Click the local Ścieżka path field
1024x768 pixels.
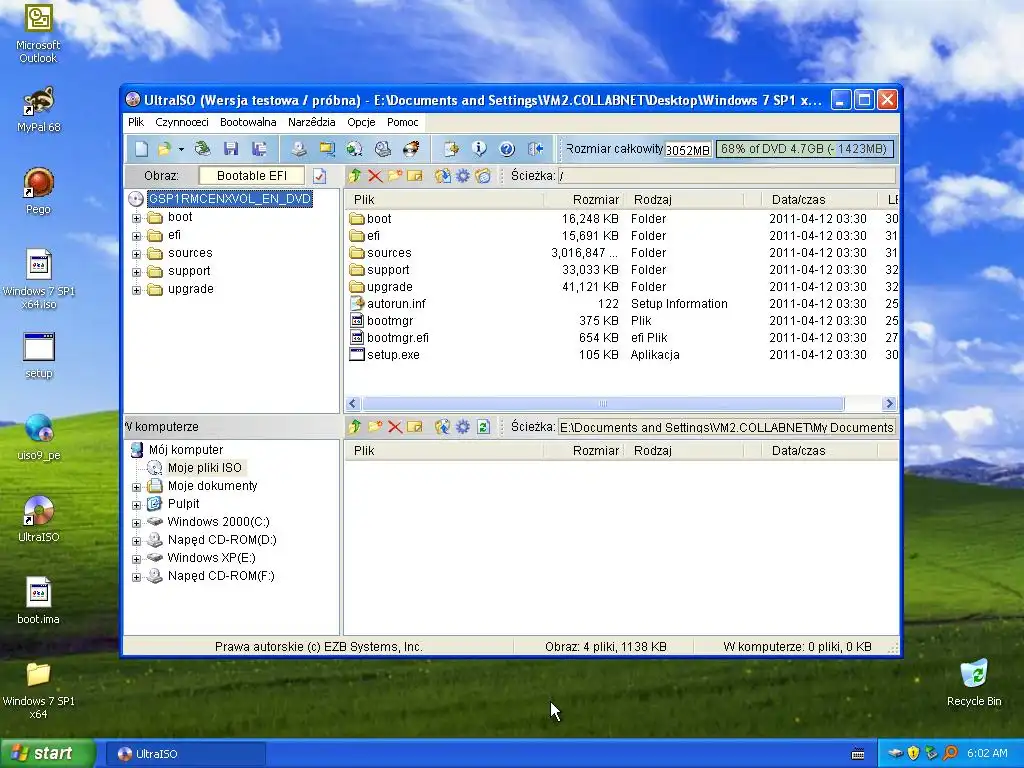[x=726, y=427]
